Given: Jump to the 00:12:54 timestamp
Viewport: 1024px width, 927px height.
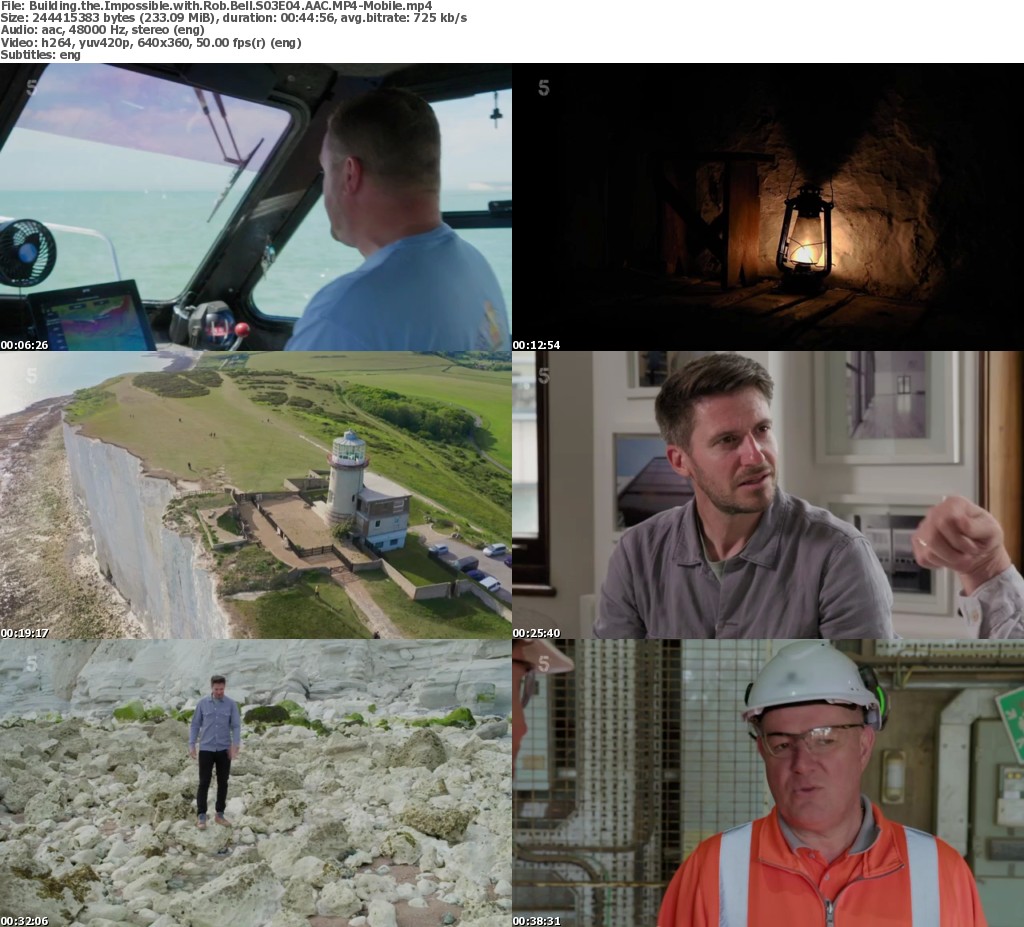Looking at the screenshot, I should 536,345.
